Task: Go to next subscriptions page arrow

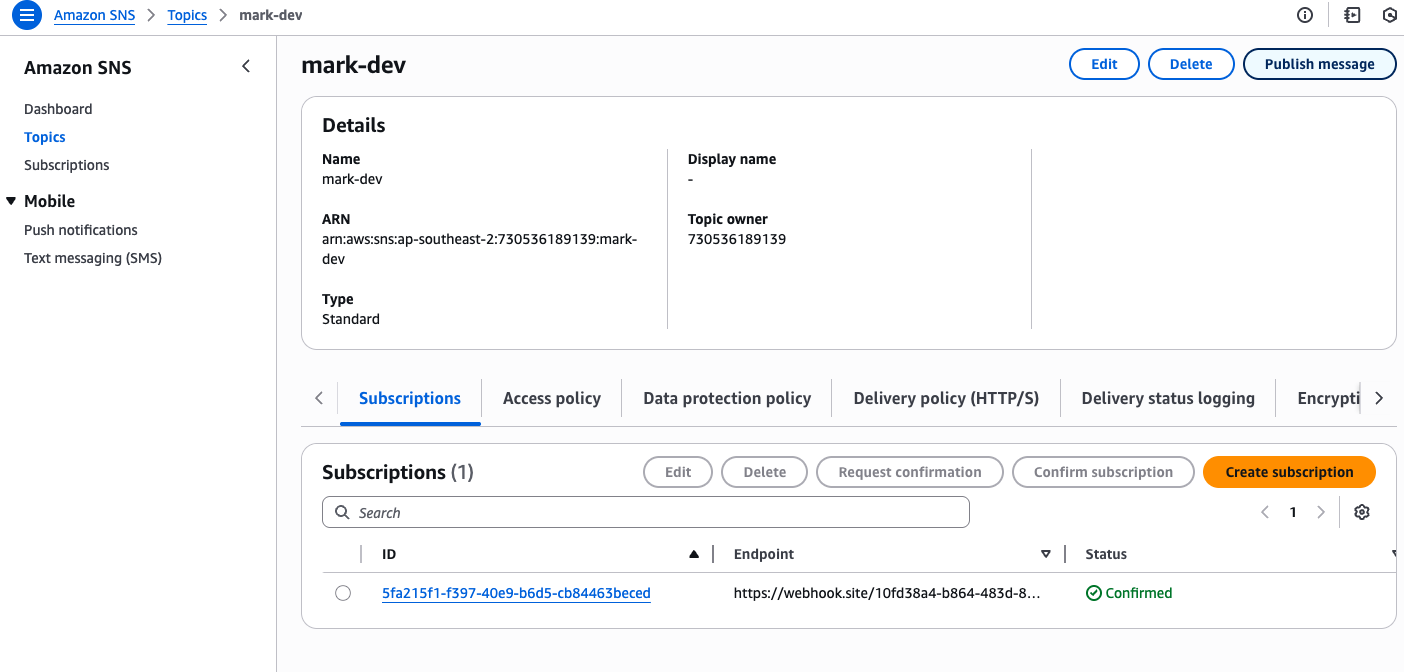Action: coord(1321,512)
